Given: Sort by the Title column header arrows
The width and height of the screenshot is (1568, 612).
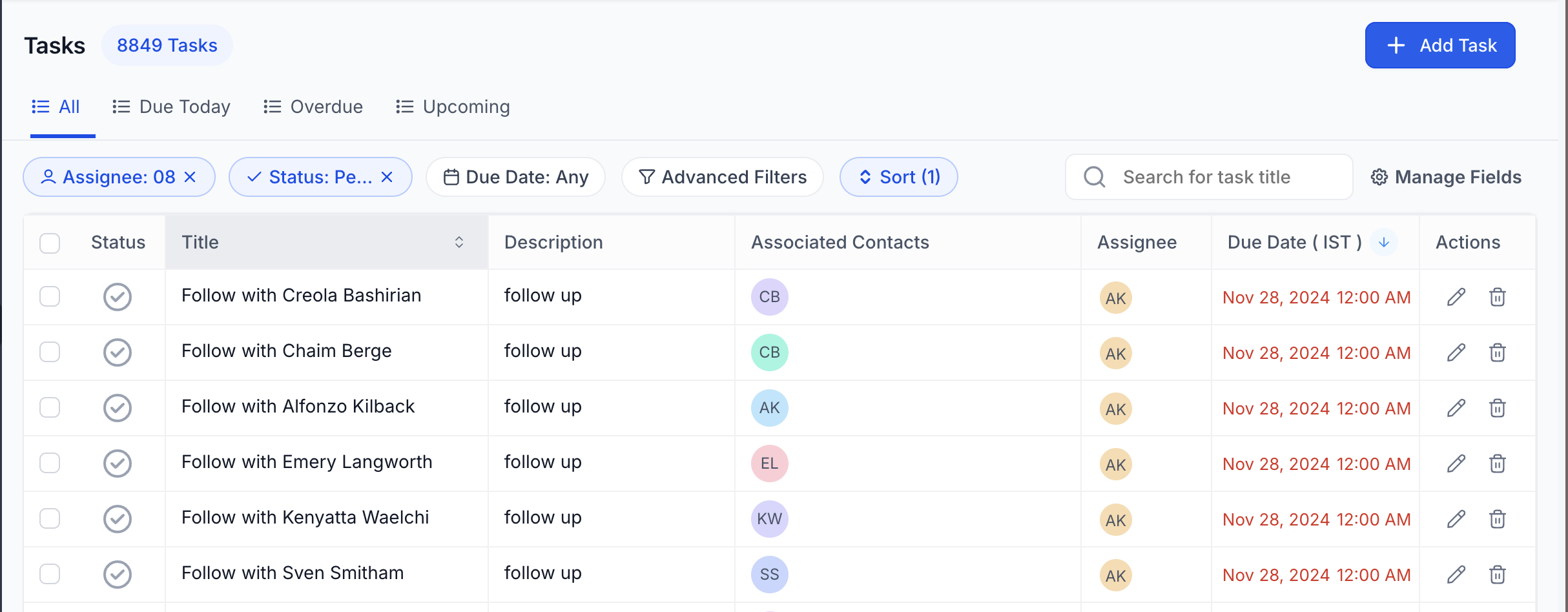Looking at the screenshot, I should pyautogui.click(x=459, y=242).
